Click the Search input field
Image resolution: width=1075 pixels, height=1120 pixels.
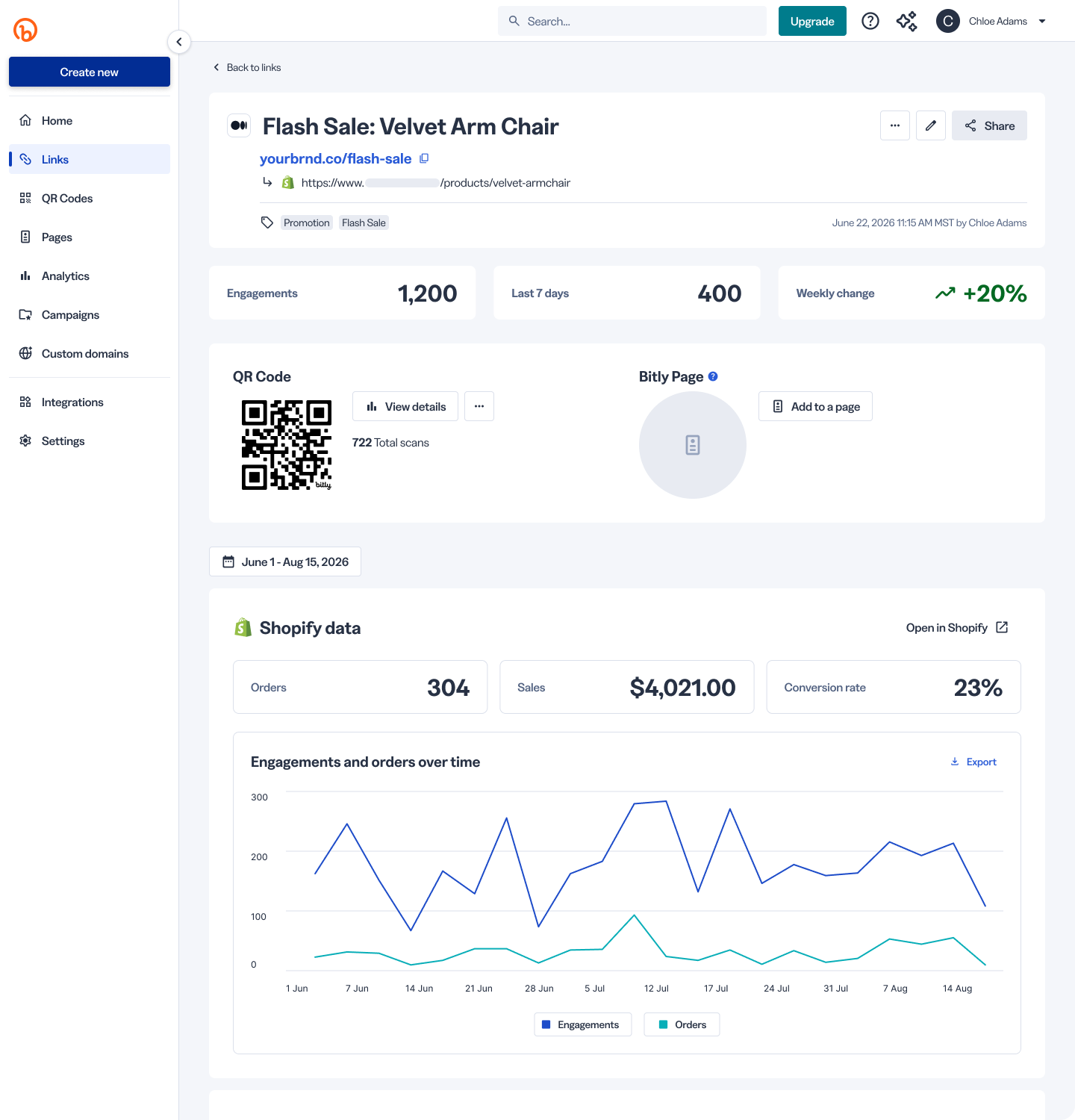[x=632, y=21]
